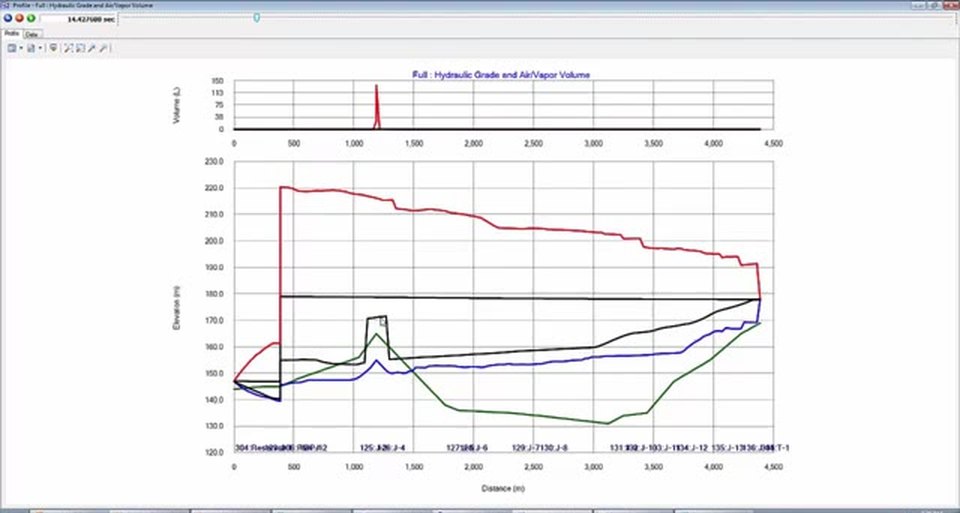960x513 pixels.
Task: Close the Profile window
Action: click(950, 5)
